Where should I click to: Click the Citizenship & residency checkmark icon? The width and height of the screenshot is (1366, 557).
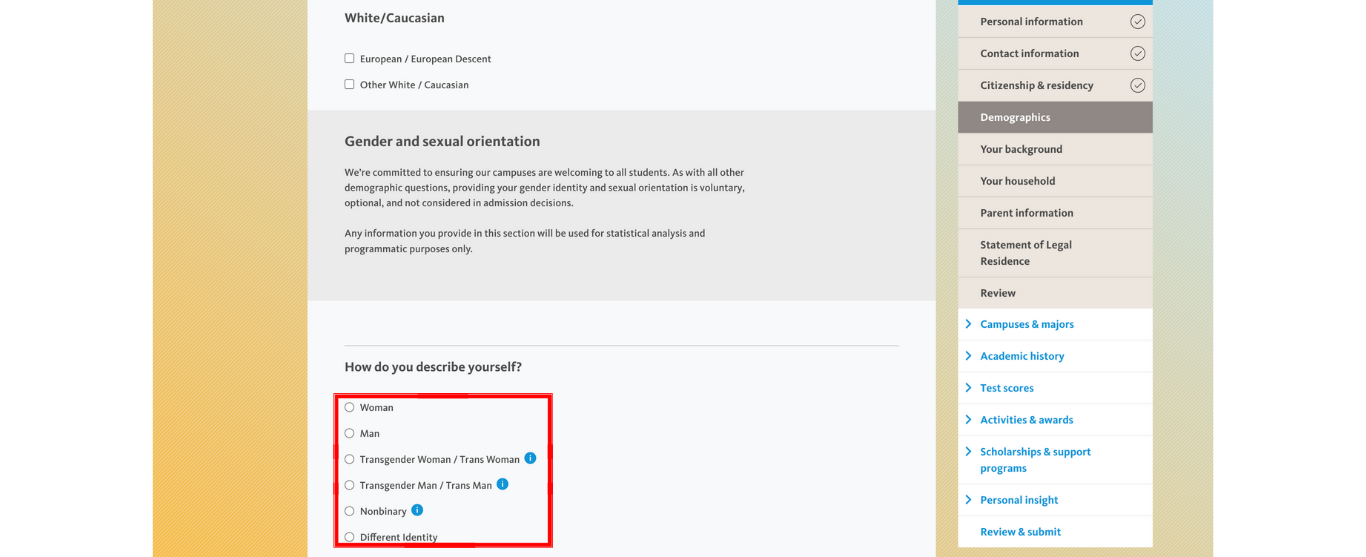click(x=1137, y=85)
